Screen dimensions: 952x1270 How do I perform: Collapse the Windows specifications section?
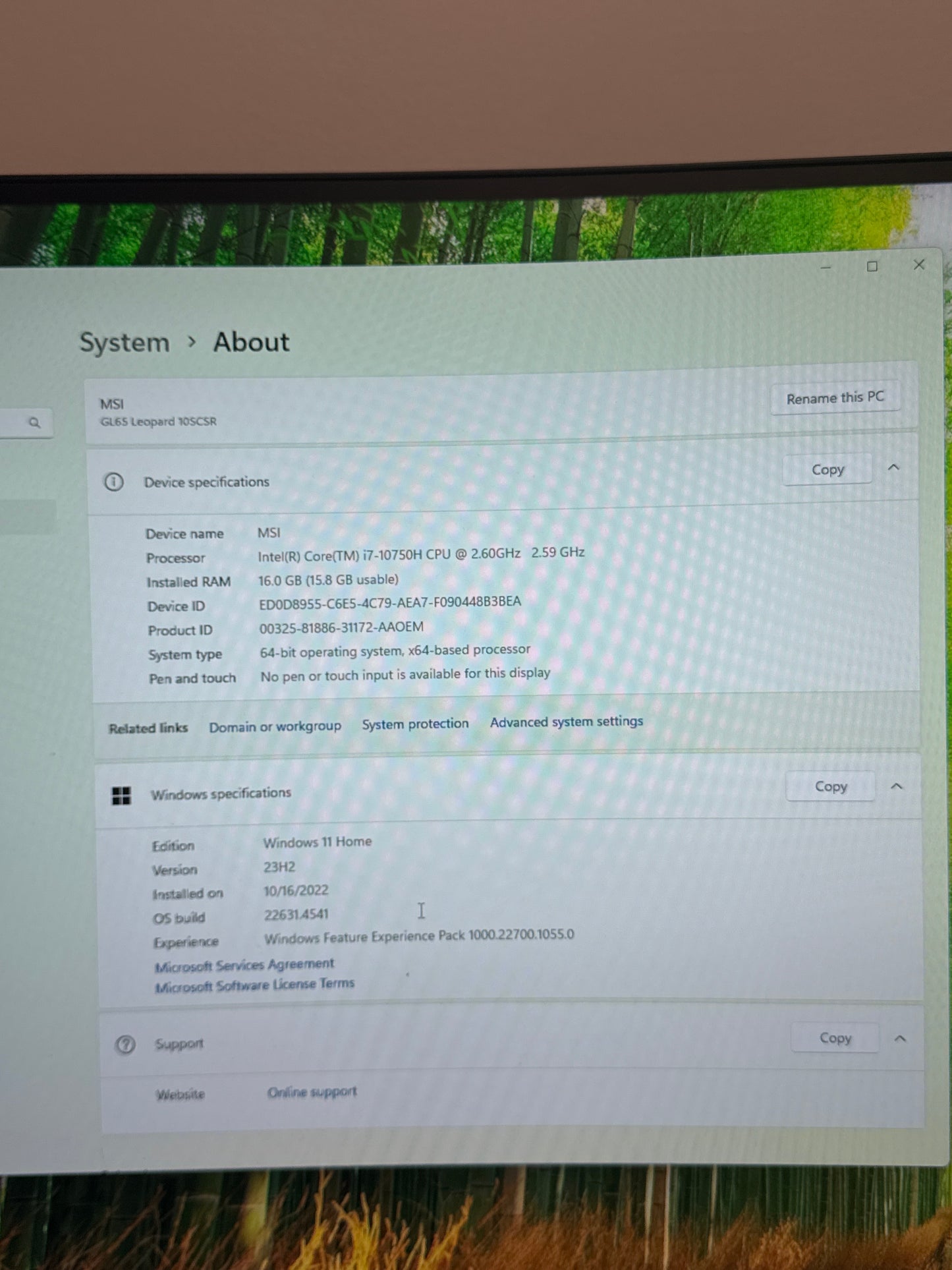point(897,786)
